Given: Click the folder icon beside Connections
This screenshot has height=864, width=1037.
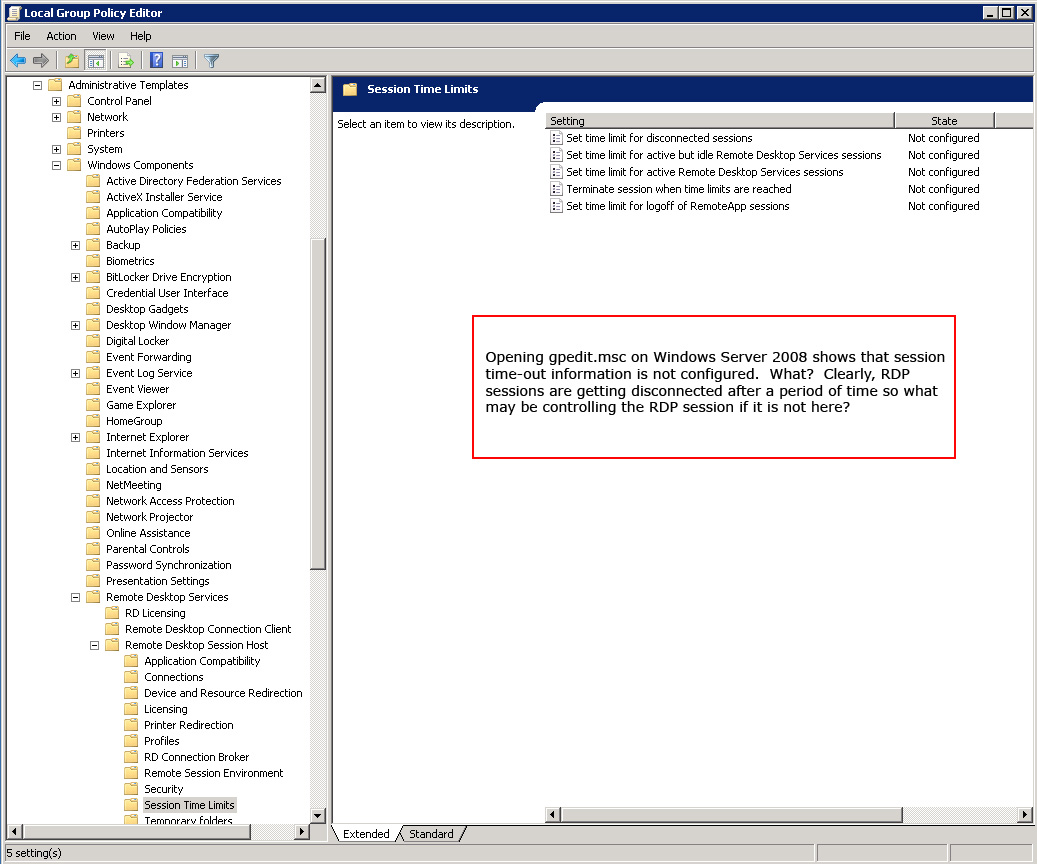Looking at the screenshot, I should pyautogui.click(x=132, y=677).
